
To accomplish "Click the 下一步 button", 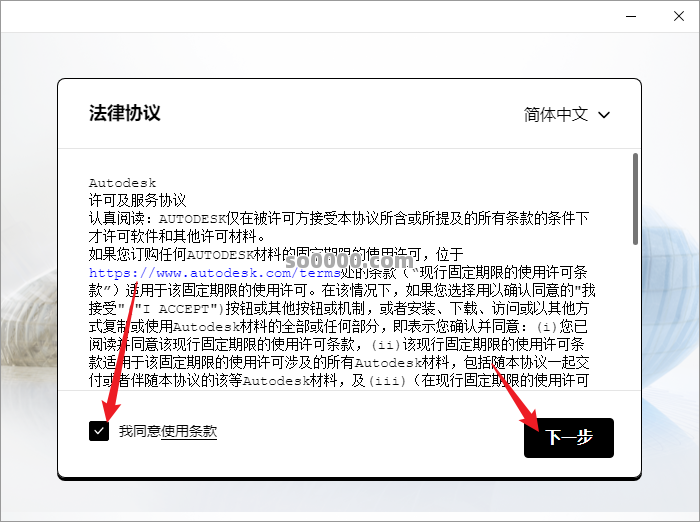I will (568, 438).
